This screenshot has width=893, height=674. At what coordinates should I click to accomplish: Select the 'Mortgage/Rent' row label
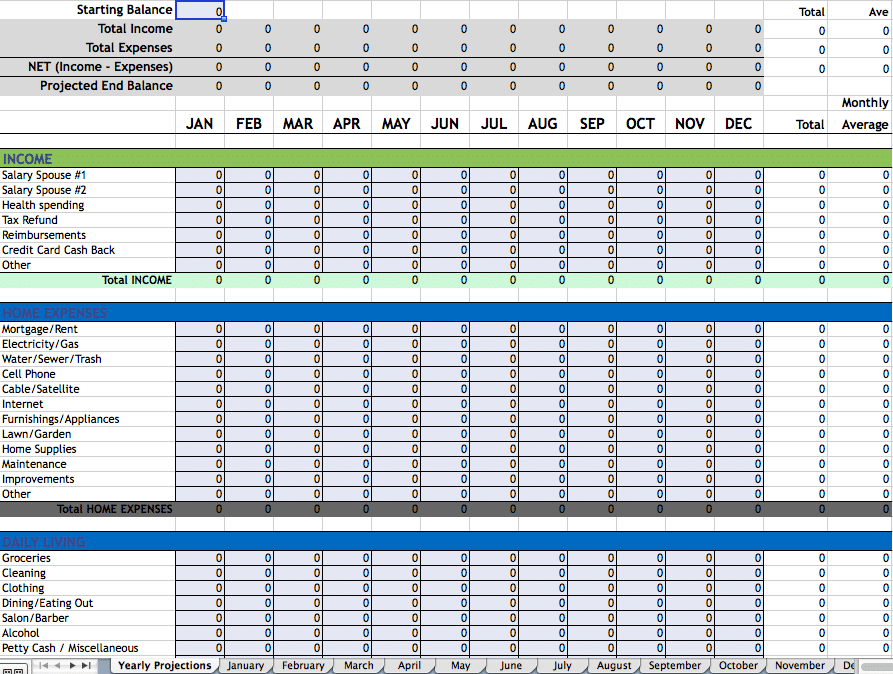tap(88, 329)
